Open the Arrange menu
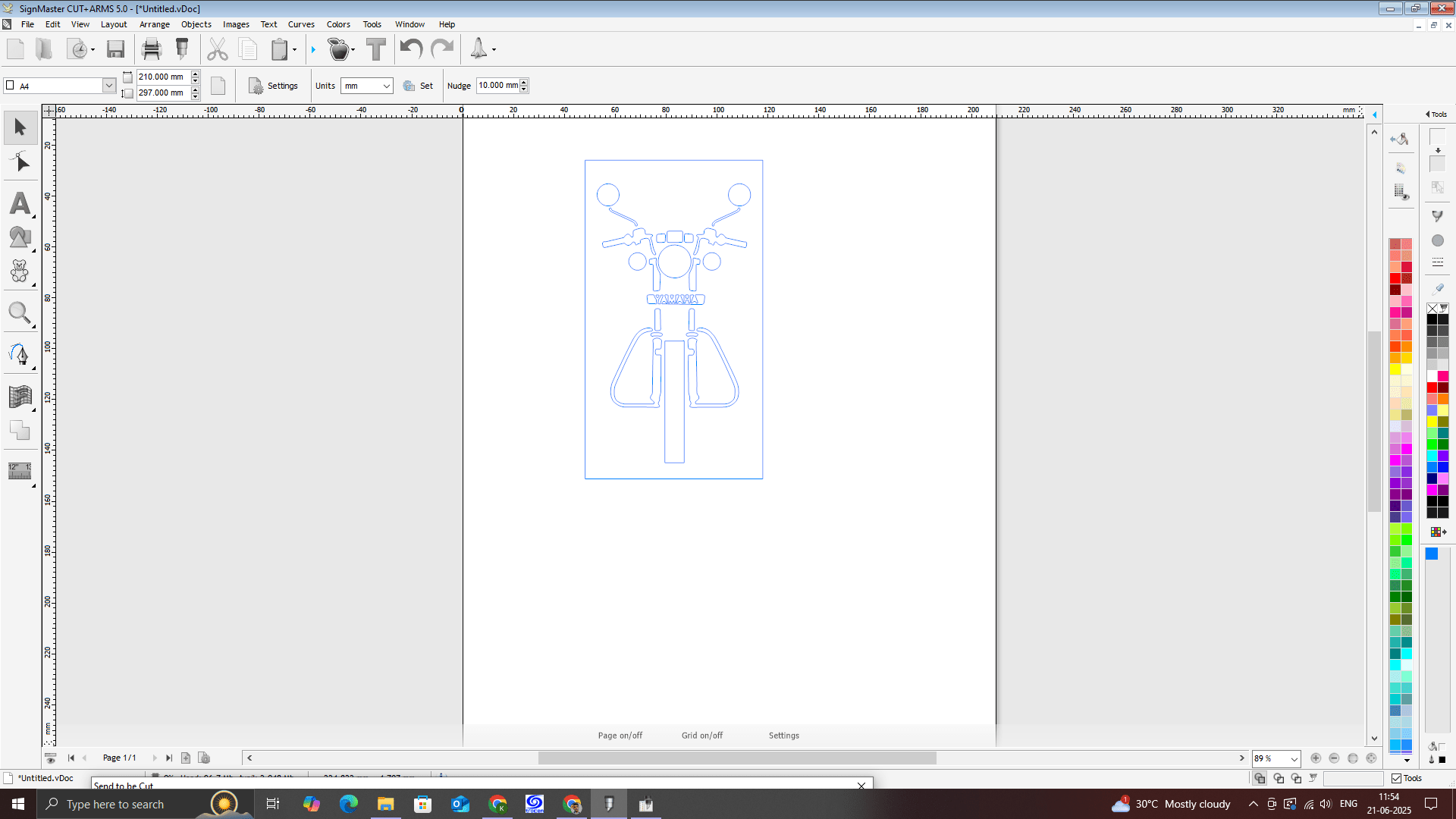 tap(154, 24)
